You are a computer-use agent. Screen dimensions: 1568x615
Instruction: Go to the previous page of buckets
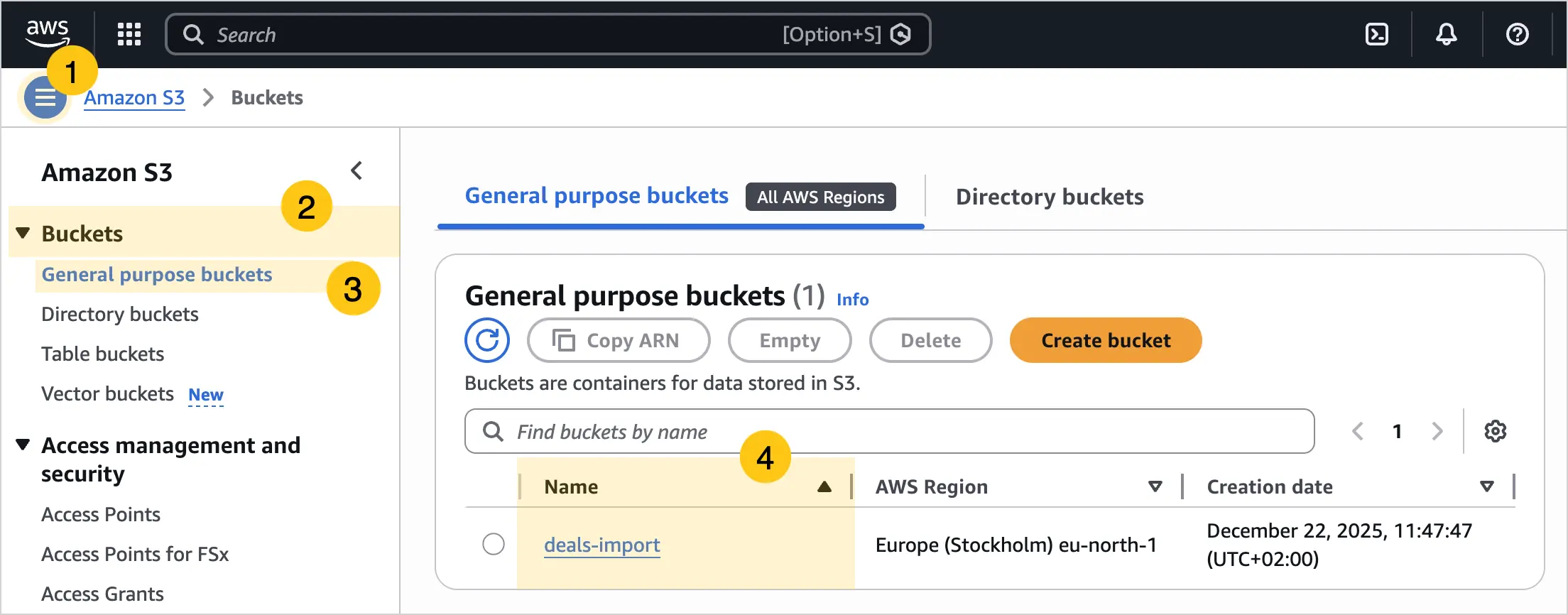pyautogui.click(x=1358, y=431)
